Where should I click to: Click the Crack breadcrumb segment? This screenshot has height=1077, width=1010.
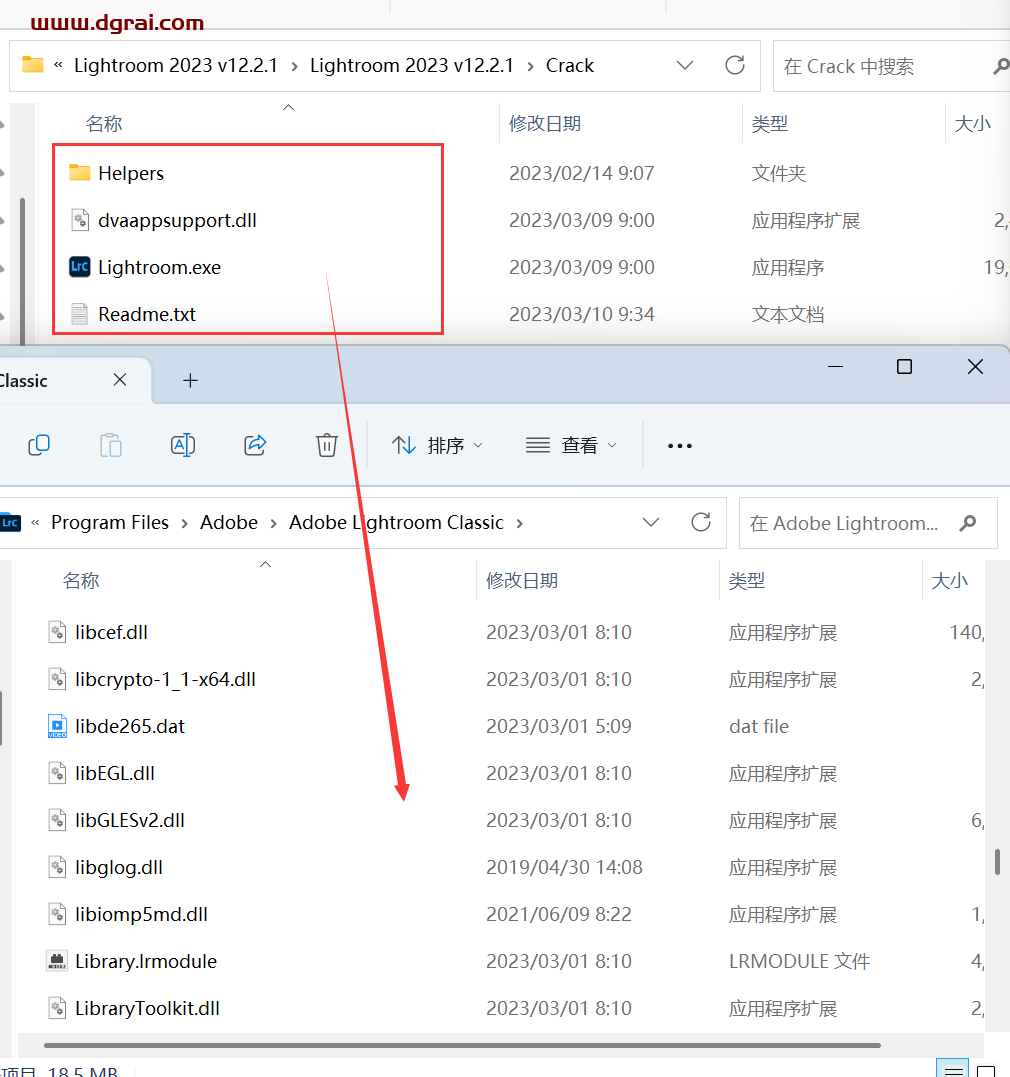coord(570,65)
